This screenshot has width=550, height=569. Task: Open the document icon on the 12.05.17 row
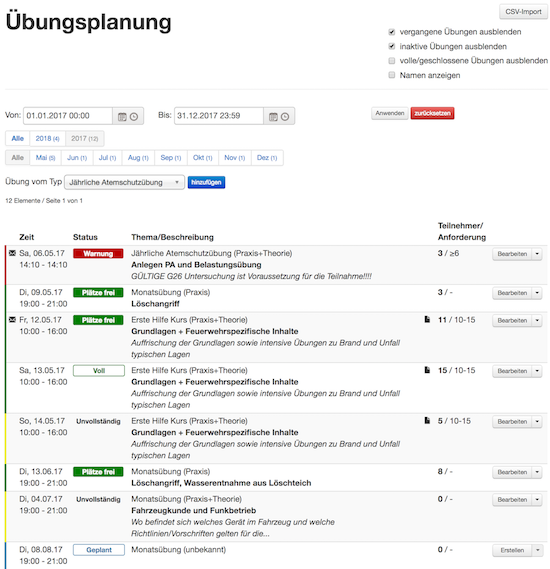tap(427, 319)
